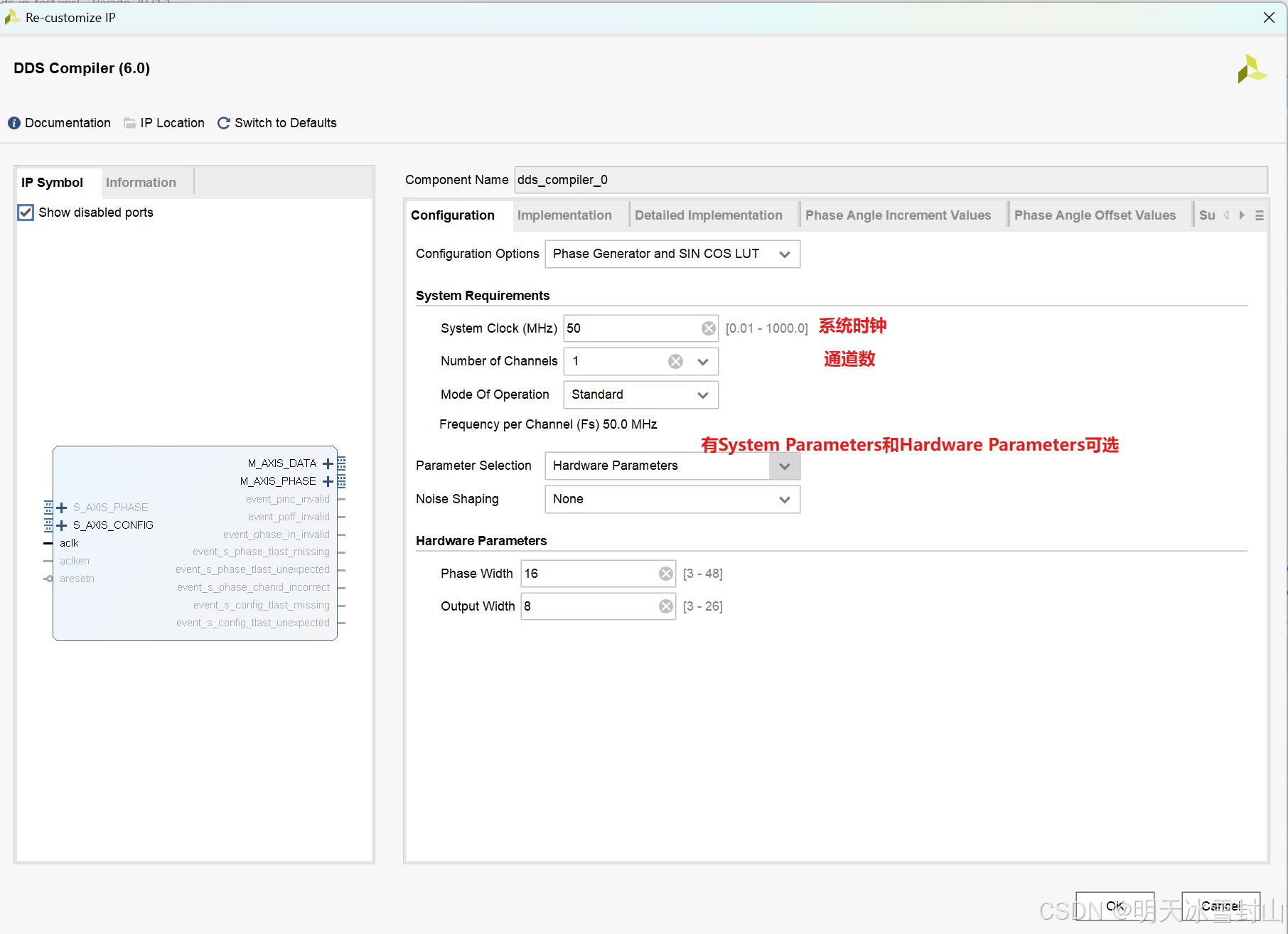
Task: Switch to the Configuration tab
Action: coord(453,215)
